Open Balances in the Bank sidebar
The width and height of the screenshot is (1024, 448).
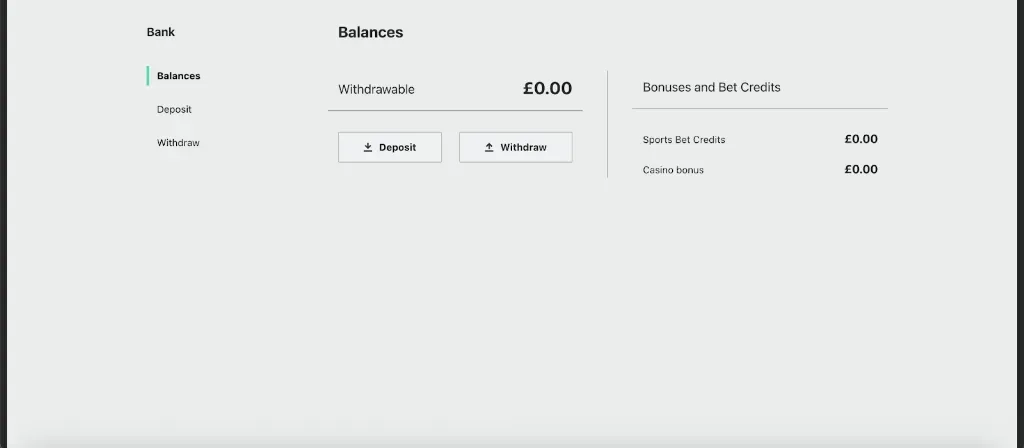point(178,76)
